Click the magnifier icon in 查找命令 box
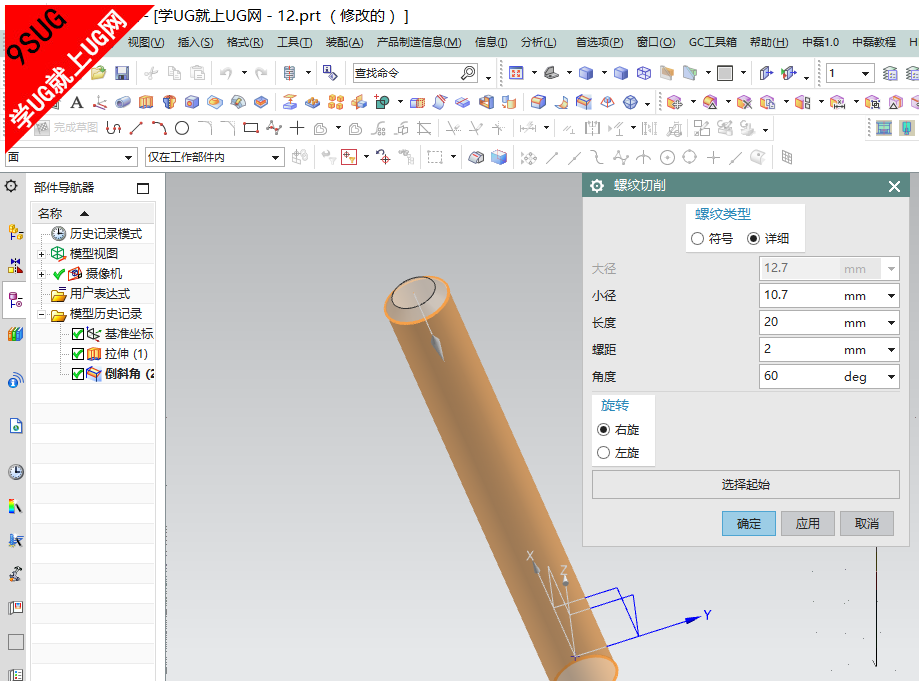Image resolution: width=919 pixels, height=681 pixels. [x=468, y=73]
